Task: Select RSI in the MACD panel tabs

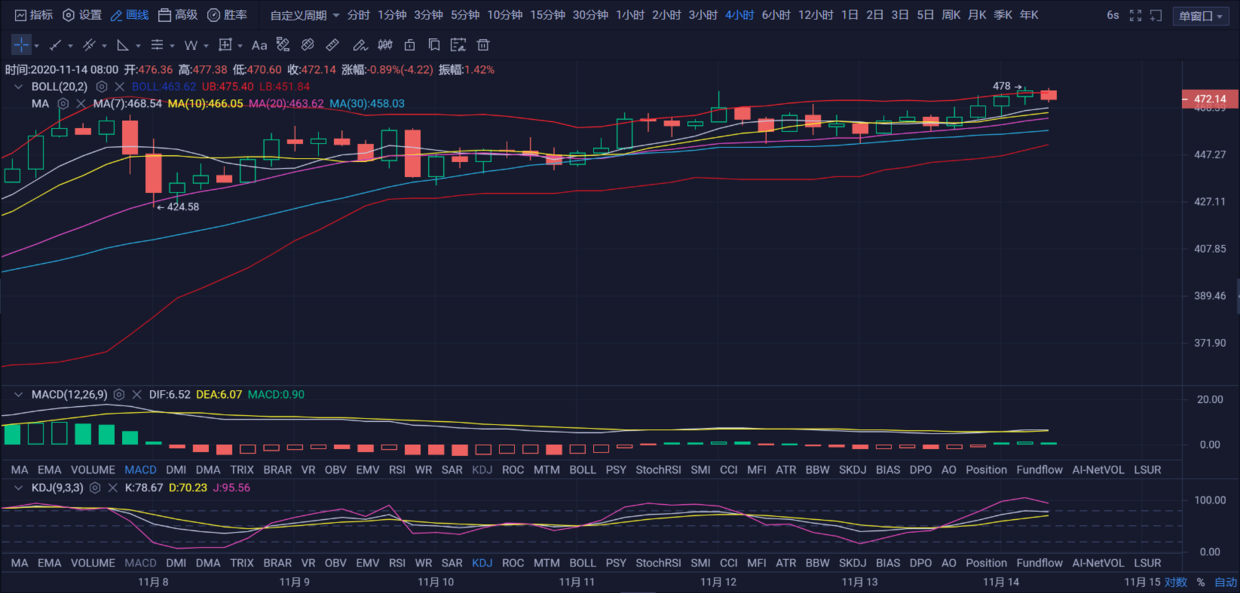Action: [x=397, y=469]
